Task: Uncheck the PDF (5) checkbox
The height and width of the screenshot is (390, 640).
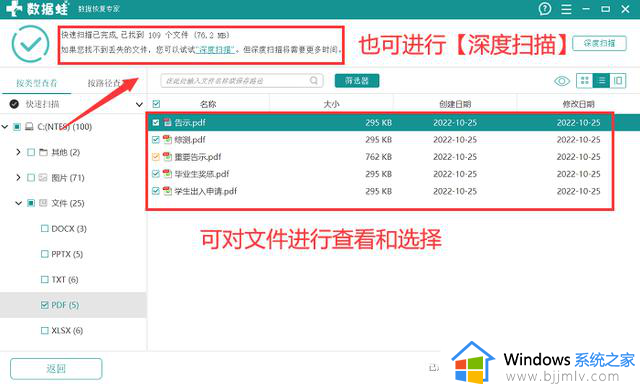Action: [44, 305]
